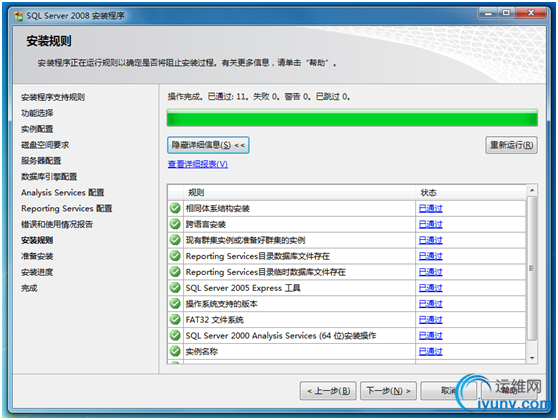The width and height of the screenshot is (558, 420).
Task: Select 准备安装 step in sidebar
Action: pyautogui.click(x=37, y=256)
